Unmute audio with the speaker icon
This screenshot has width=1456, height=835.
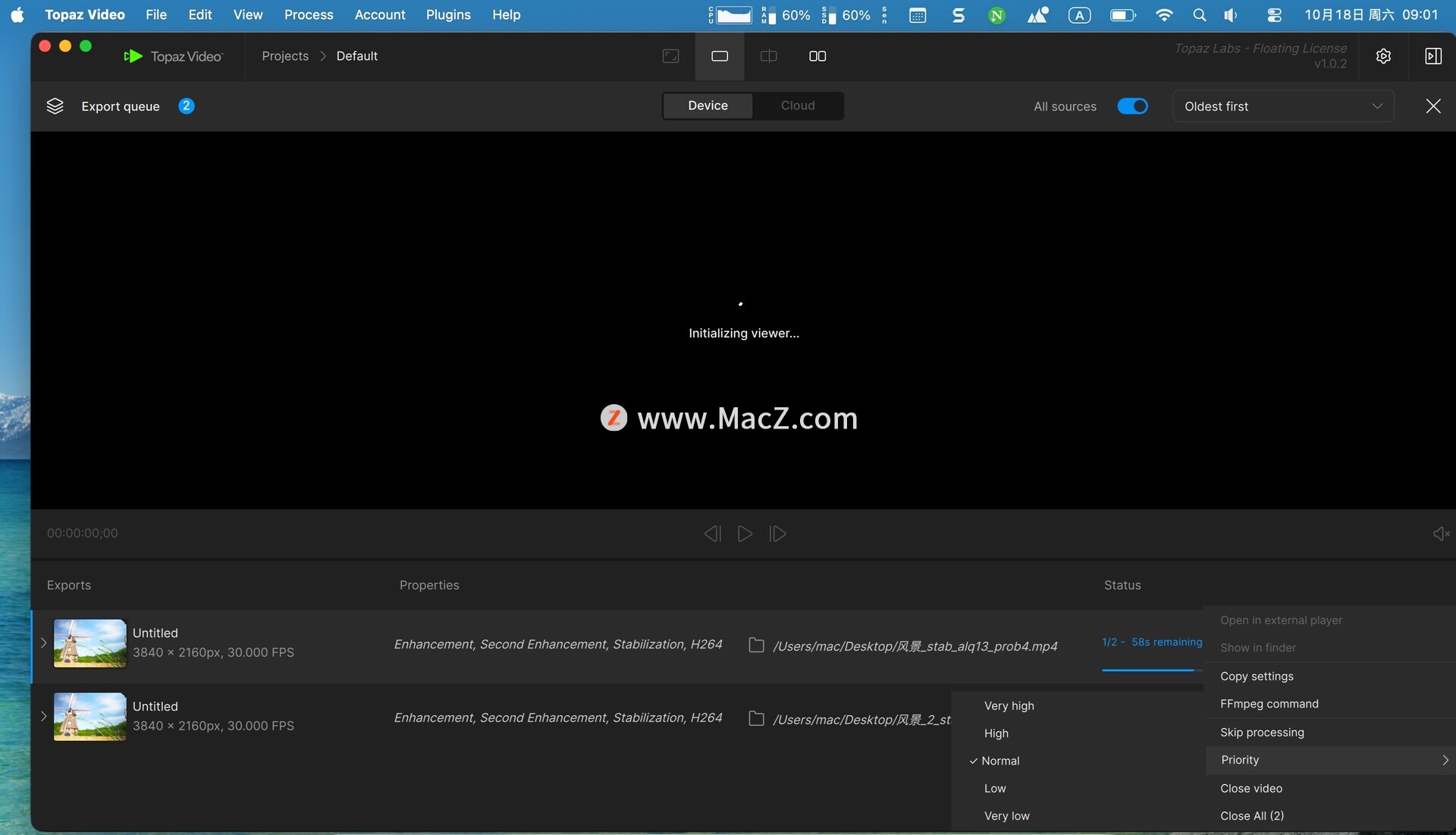point(1441,534)
